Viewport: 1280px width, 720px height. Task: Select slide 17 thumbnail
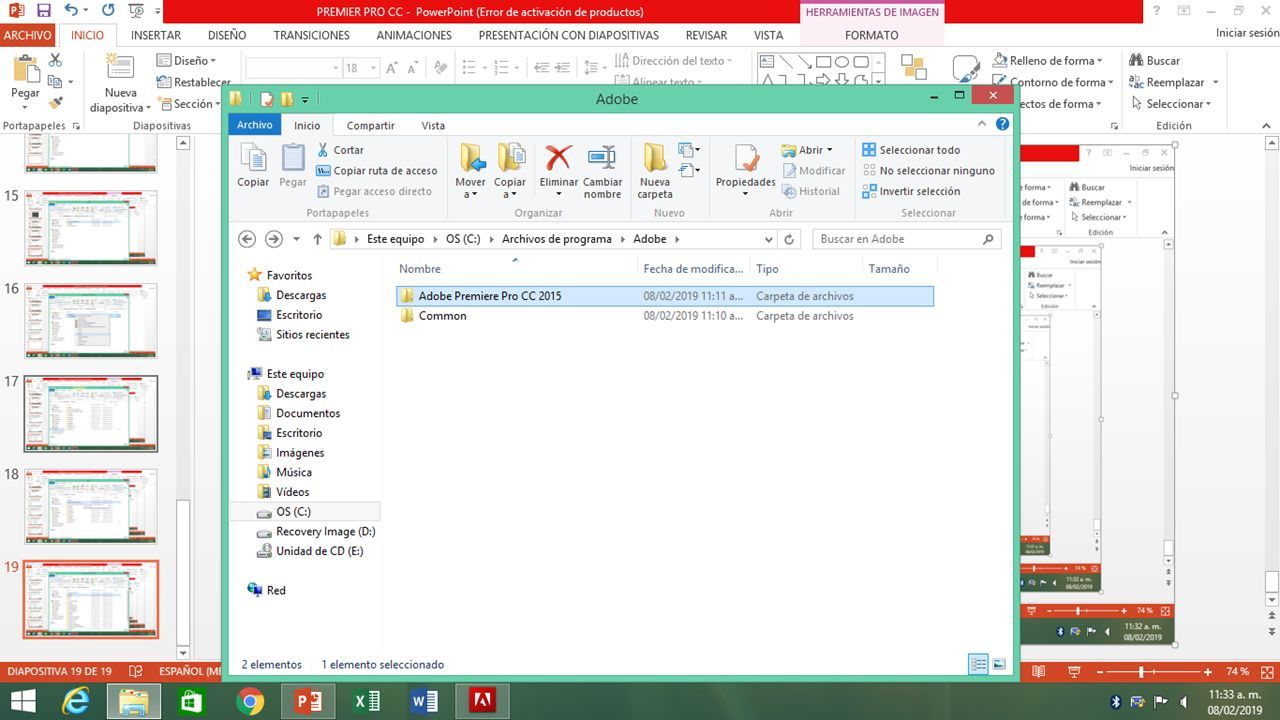coord(91,414)
